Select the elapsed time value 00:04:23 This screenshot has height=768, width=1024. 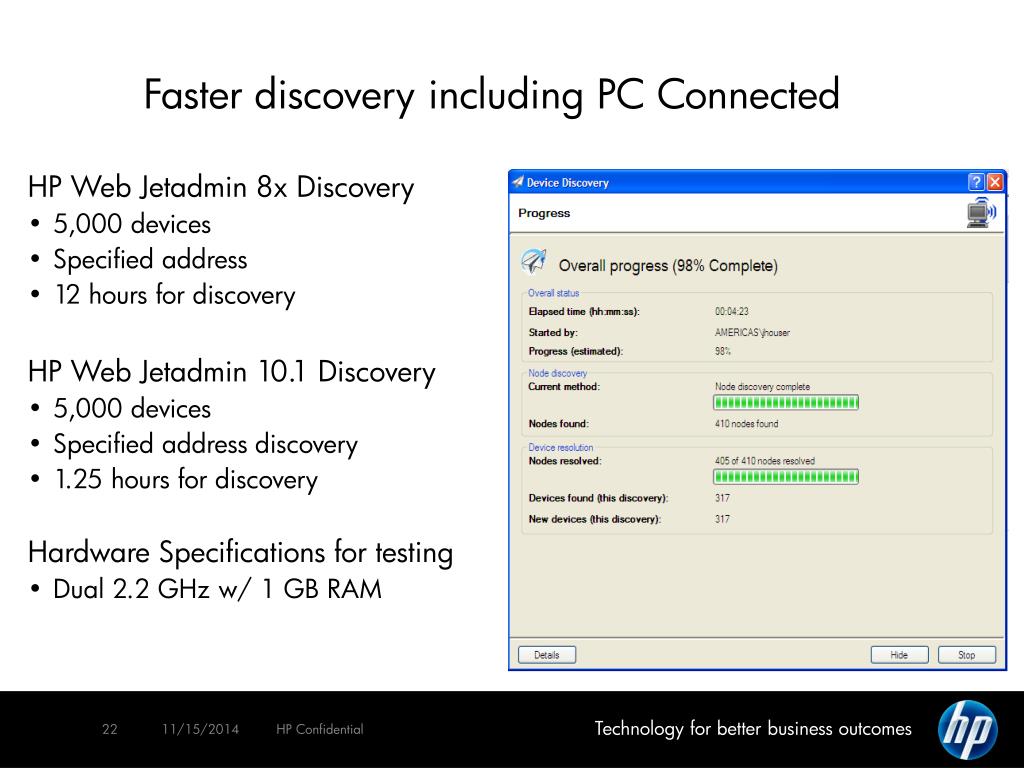pyautogui.click(x=731, y=312)
